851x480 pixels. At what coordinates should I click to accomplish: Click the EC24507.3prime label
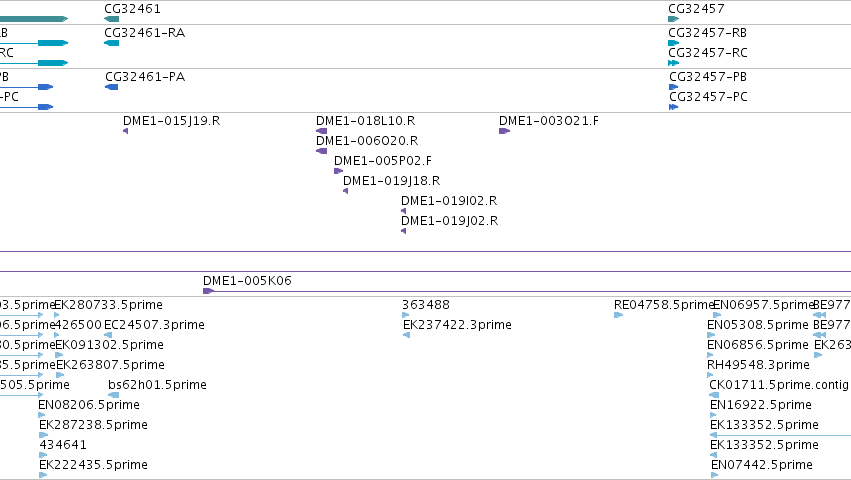tap(154, 325)
